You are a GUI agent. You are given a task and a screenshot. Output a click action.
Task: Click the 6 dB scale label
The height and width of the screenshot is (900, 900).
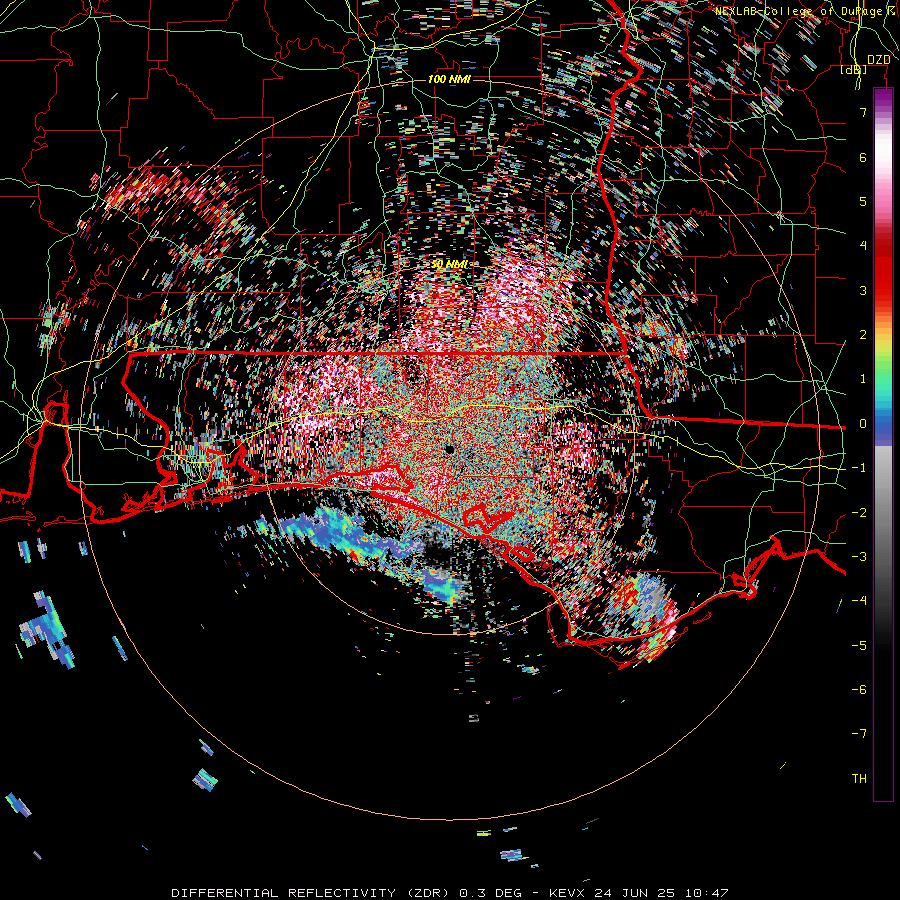pos(863,157)
